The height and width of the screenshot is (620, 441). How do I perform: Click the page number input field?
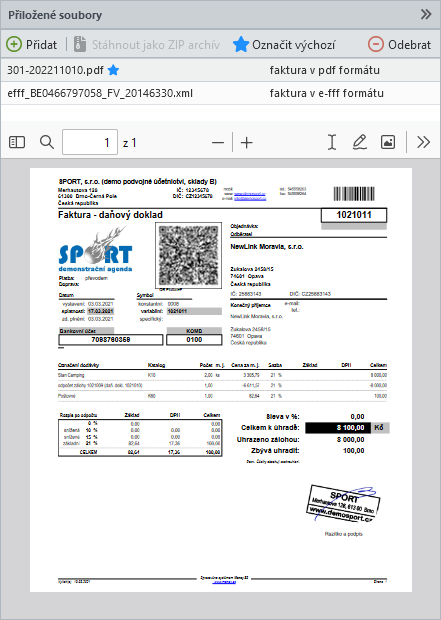[90, 142]
